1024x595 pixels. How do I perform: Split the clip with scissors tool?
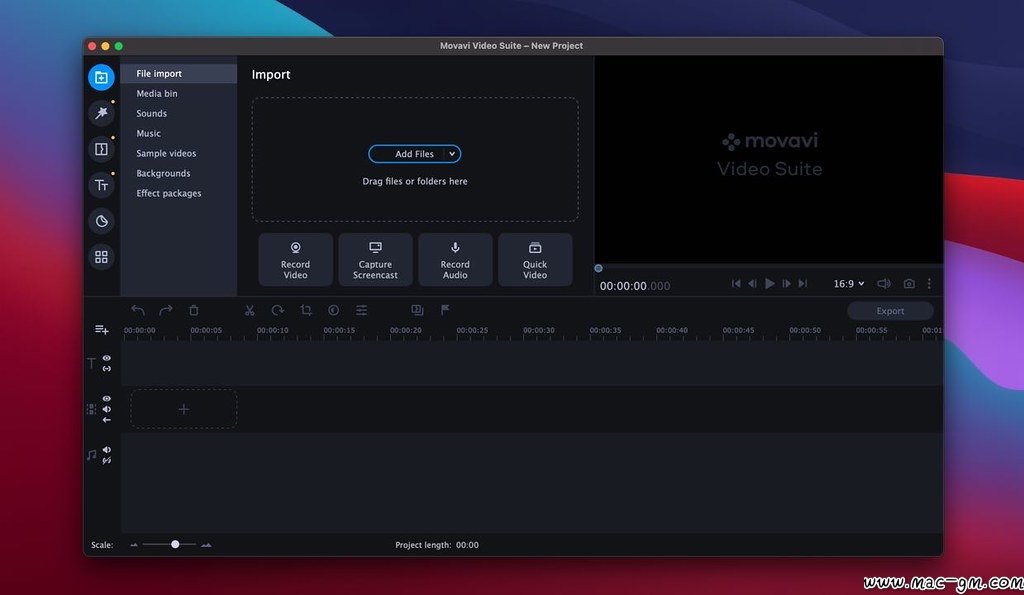coord(249,310)
